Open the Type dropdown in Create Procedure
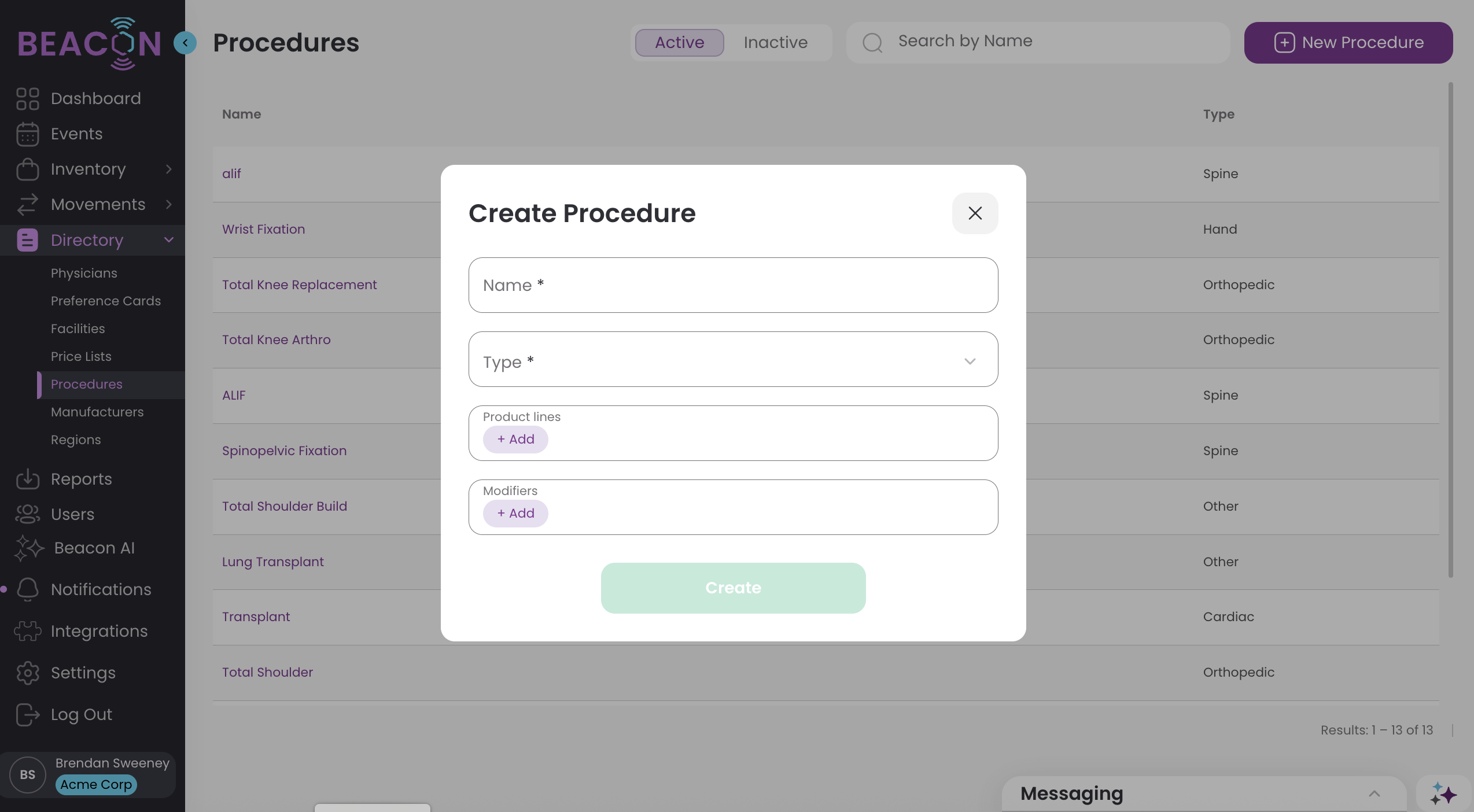This screenshot has height=812, width=1474. coord(733,359)
